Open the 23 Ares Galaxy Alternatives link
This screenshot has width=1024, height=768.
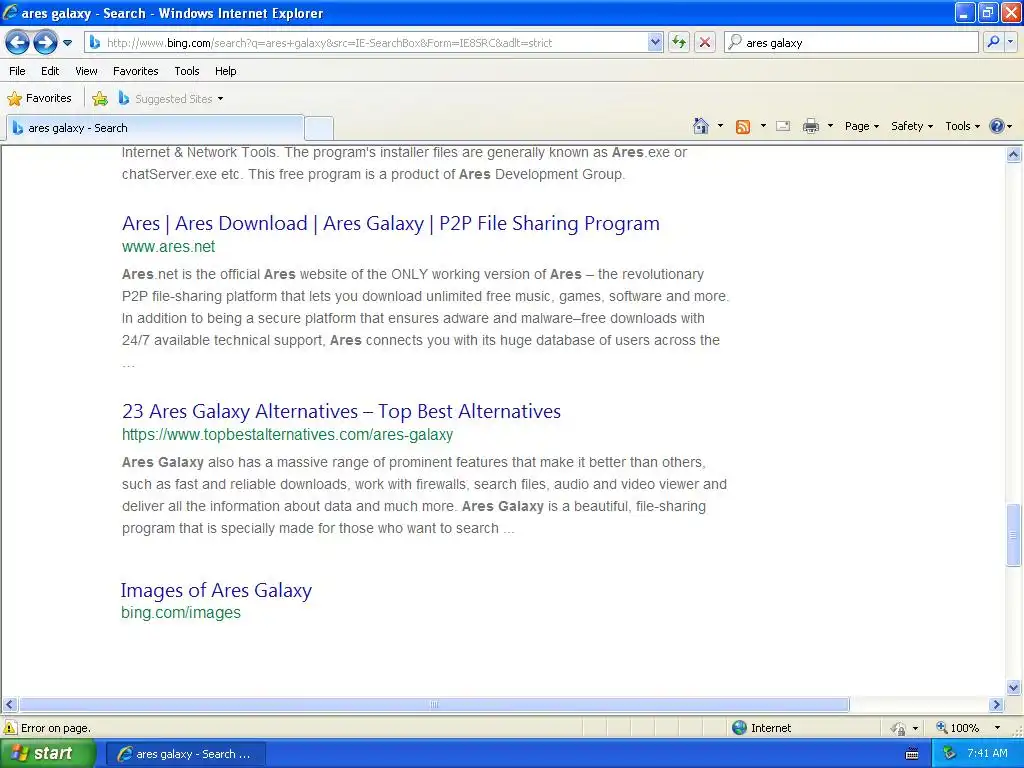342,411
